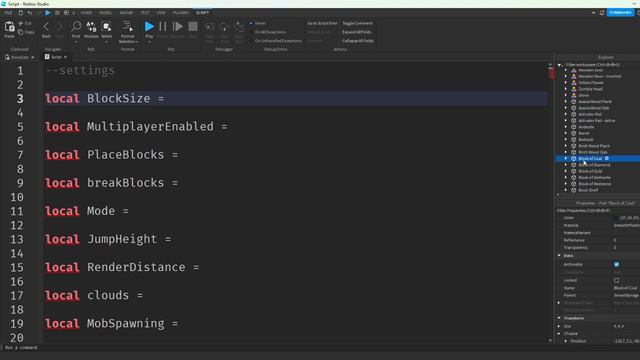
Task: Click the Expand All Folds button
Action: pyautogui.click(x=357, y=32)
